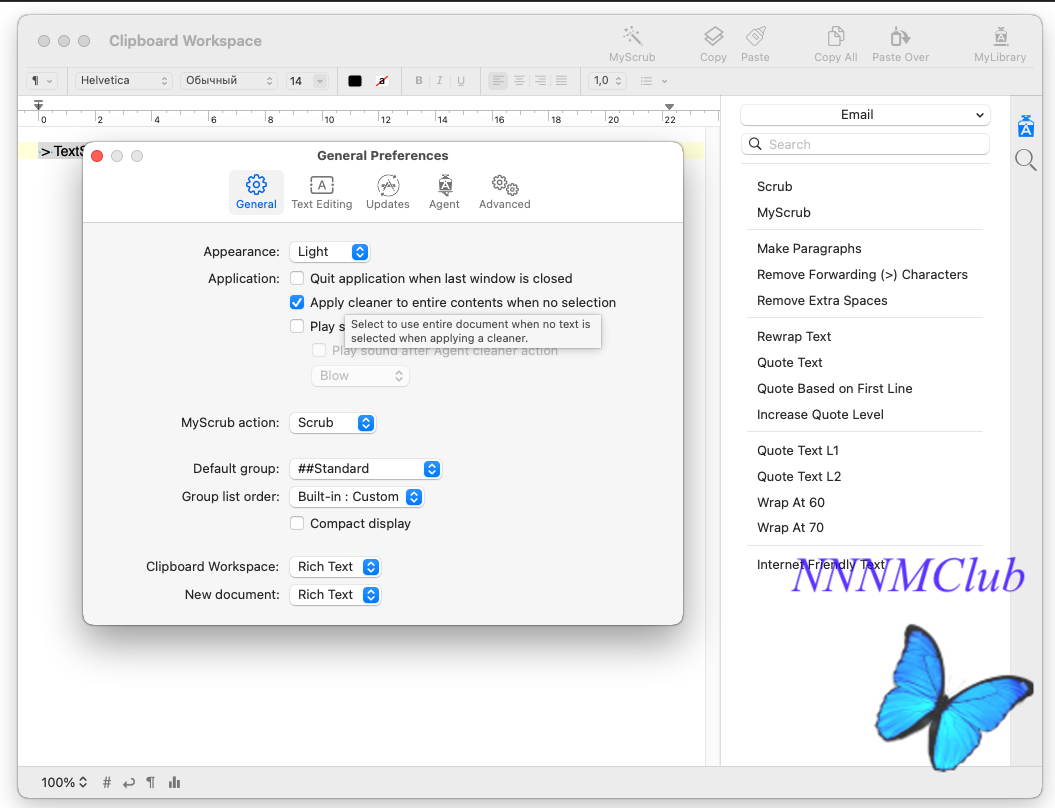Toggle pilcrow invisibles icon in status bar

[x=151, y=782]
